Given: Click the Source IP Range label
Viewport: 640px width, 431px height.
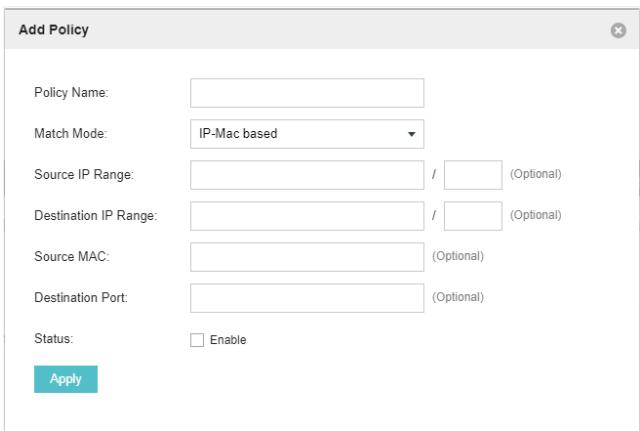Looking at the screenshot, I should pos(84,175).
